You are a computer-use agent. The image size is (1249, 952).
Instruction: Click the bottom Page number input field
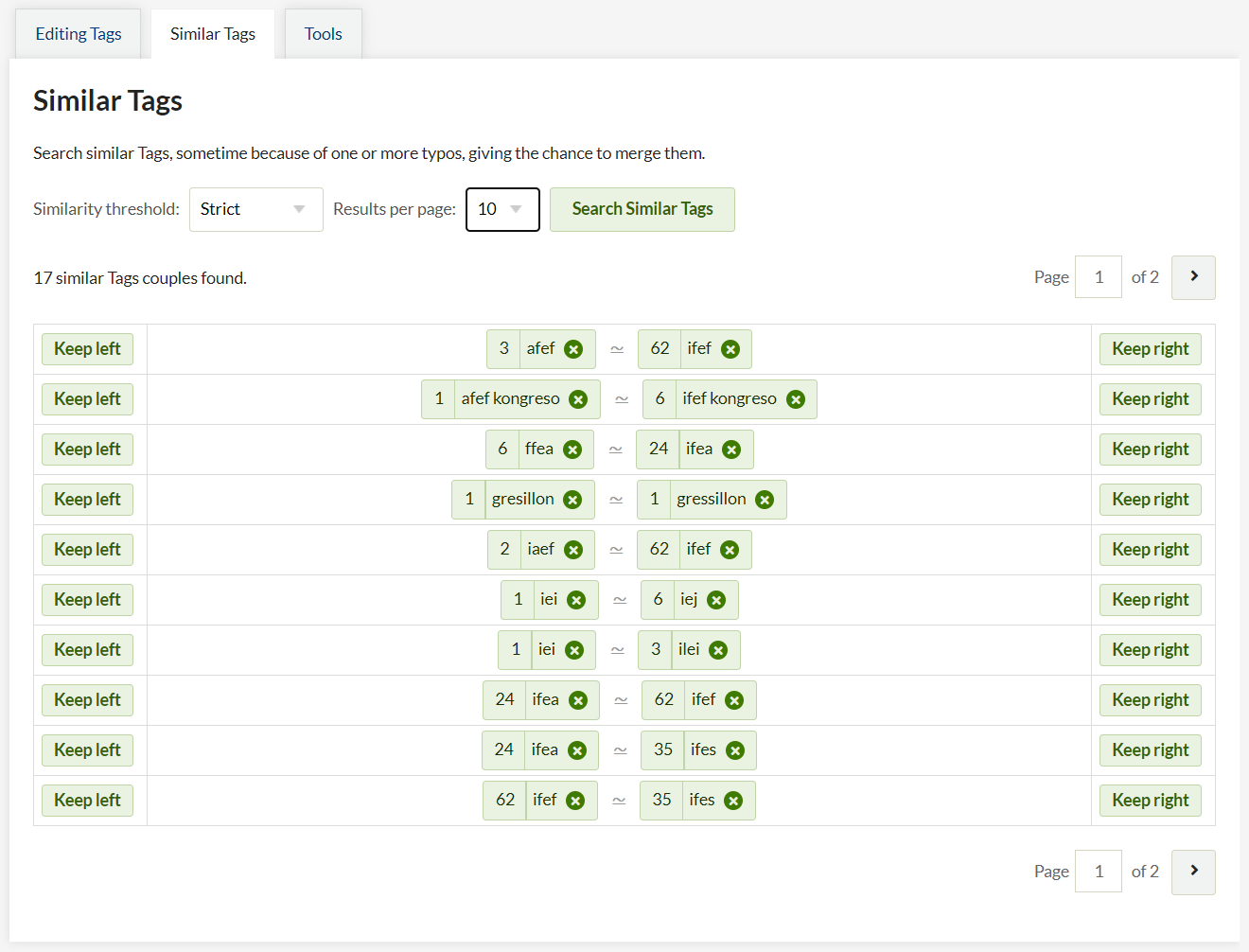tap(1098, 872)
